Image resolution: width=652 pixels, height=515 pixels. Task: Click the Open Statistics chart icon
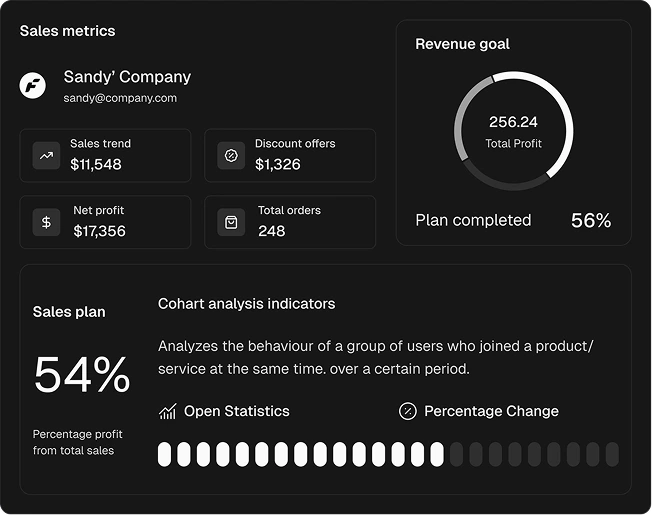click(x=167, y=411)
